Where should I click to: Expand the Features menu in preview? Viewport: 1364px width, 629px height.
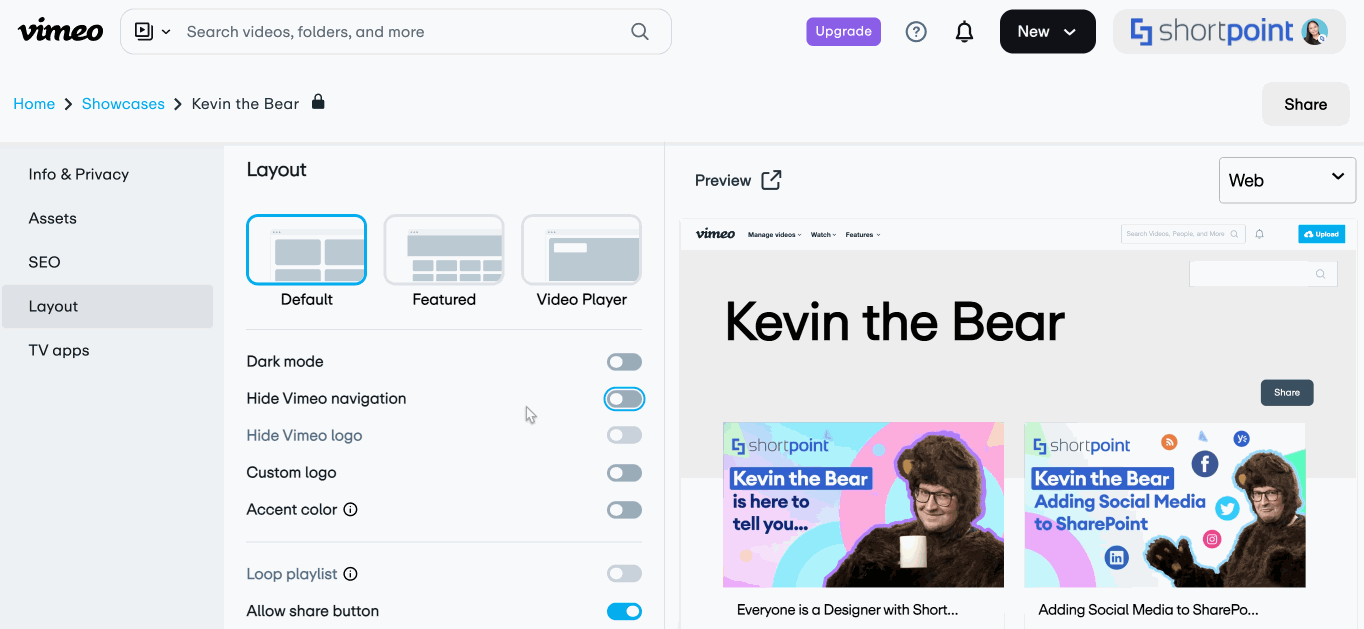[863, 235]
